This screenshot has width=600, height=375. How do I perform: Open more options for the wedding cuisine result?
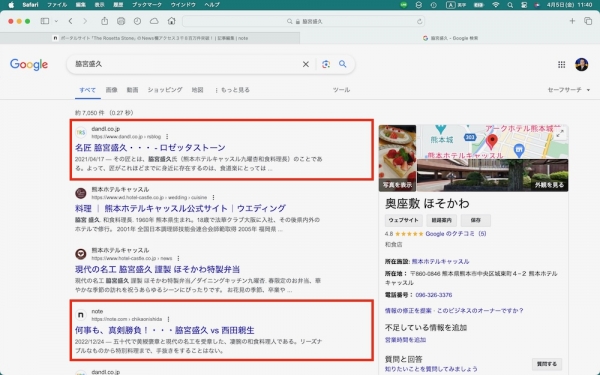(x=213, y=197)
